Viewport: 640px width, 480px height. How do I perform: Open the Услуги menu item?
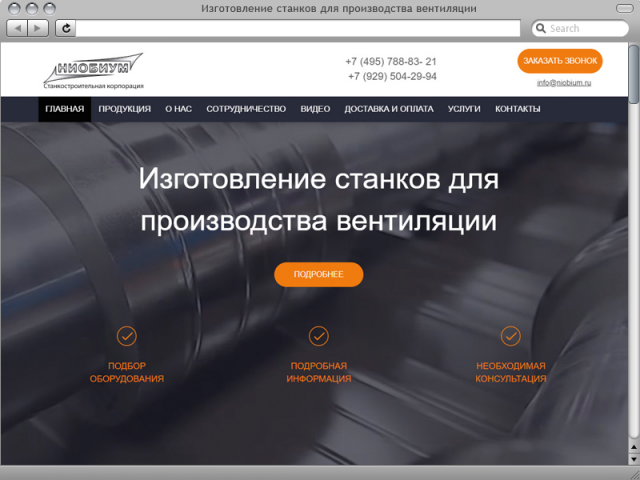pos(464,109)
